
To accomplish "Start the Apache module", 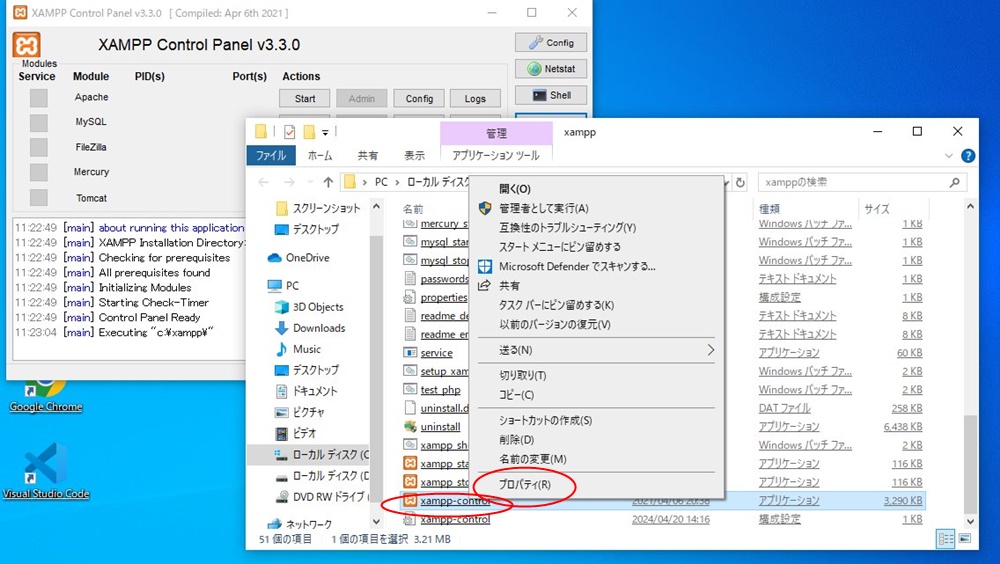I will click(305, 98).
